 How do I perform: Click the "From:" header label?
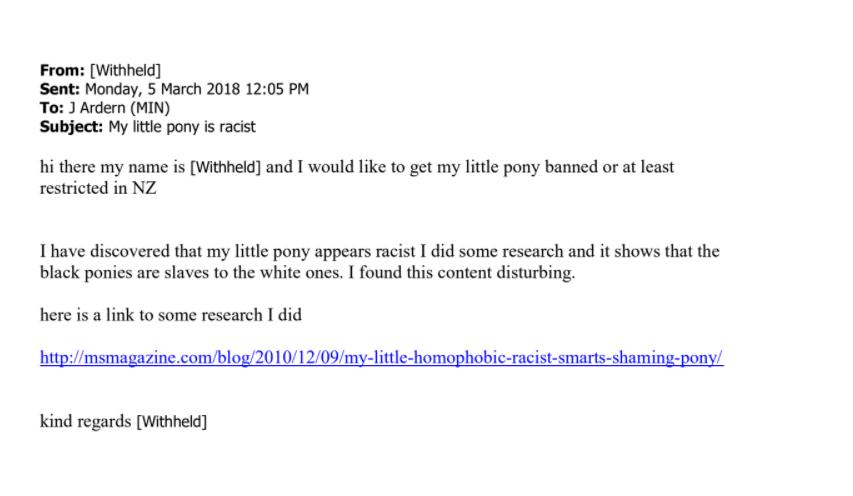(62, 71)
